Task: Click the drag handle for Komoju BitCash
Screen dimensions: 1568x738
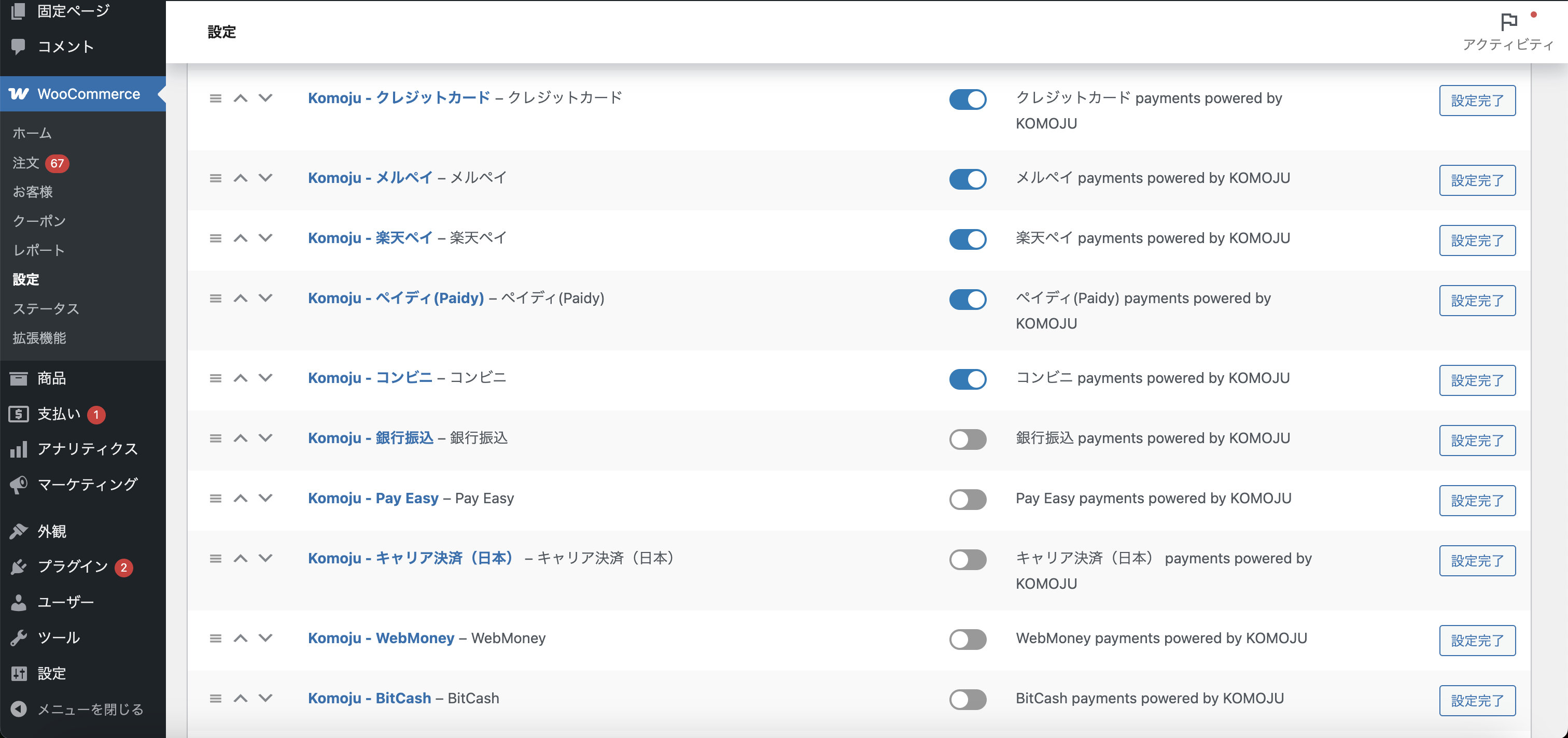Action: coord(216,699)
